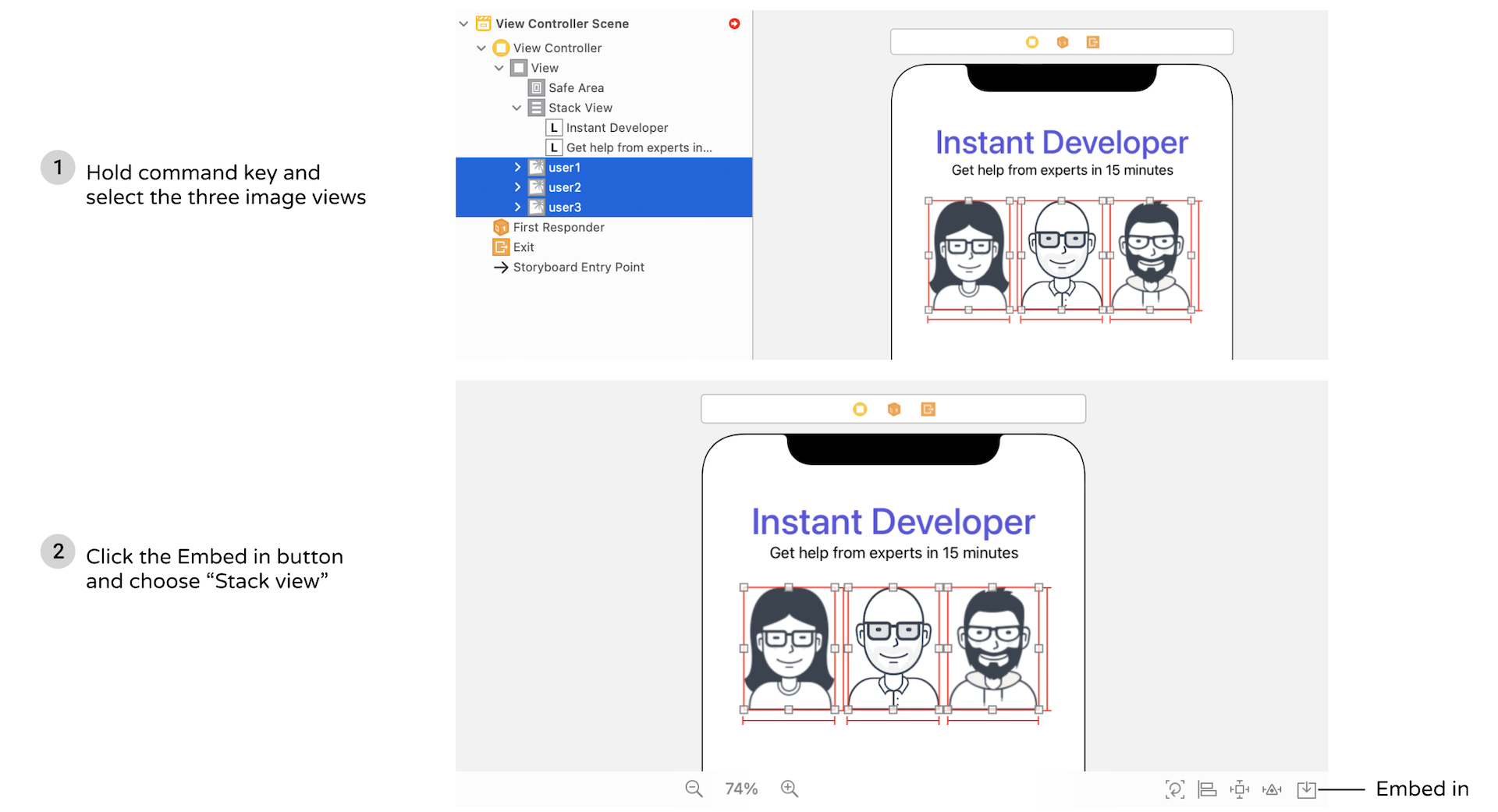The height and width of the screenshot is (812, 1498).
Task: Click the Exit icon in bottom scene dock
Action: click(928, 410)
